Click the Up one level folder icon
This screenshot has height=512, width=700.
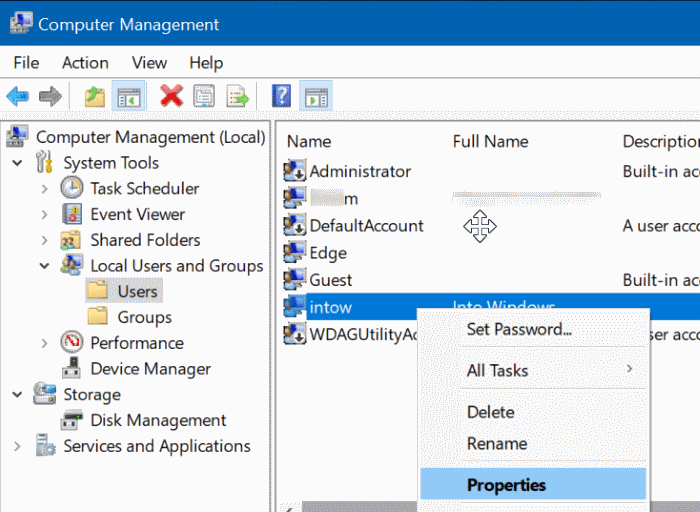[95, 96]
